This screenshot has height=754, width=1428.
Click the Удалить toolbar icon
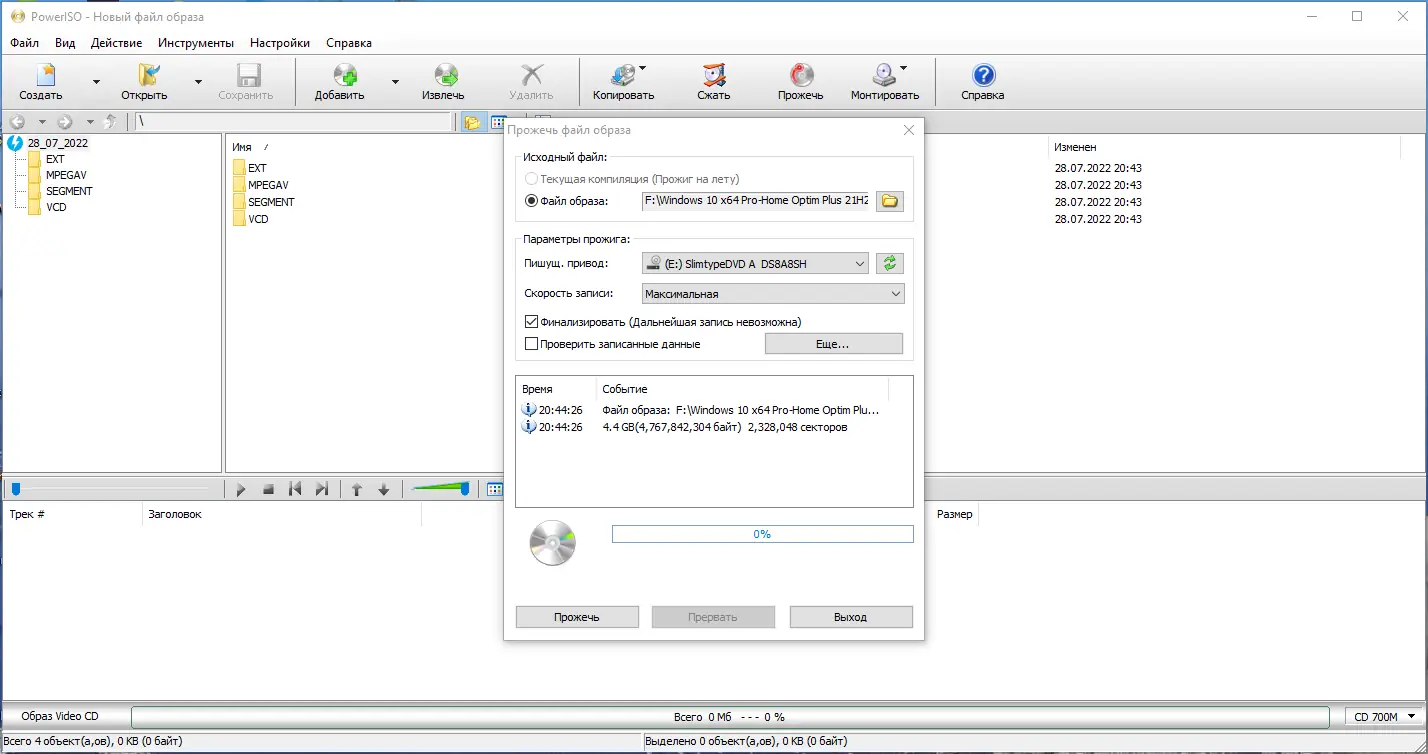click(x=532, y=76)
